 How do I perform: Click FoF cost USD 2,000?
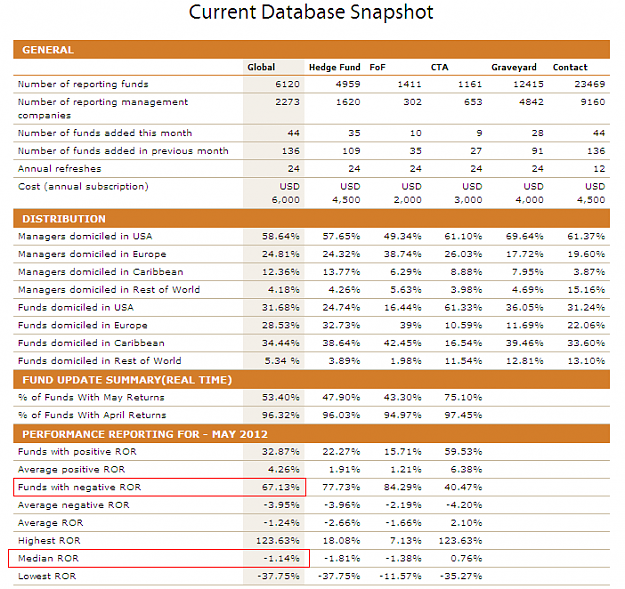(x=407, y=193)
